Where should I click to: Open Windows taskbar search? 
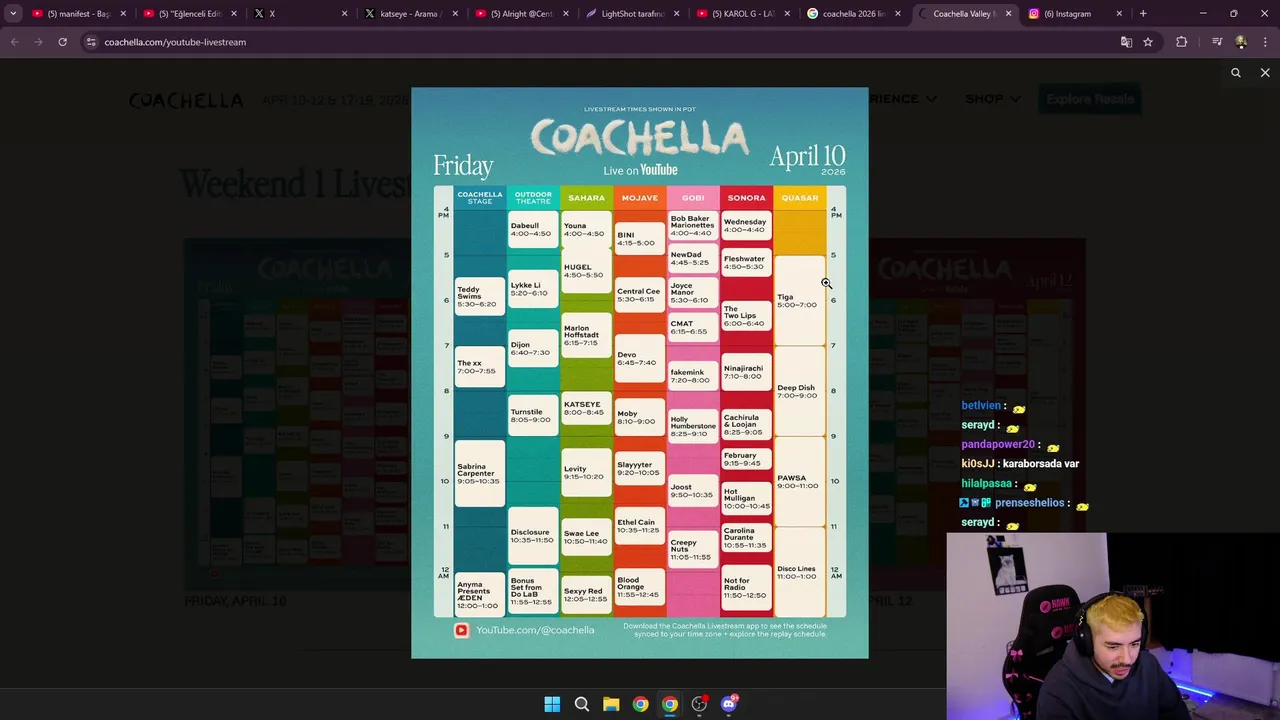click(x=581, y=704)
